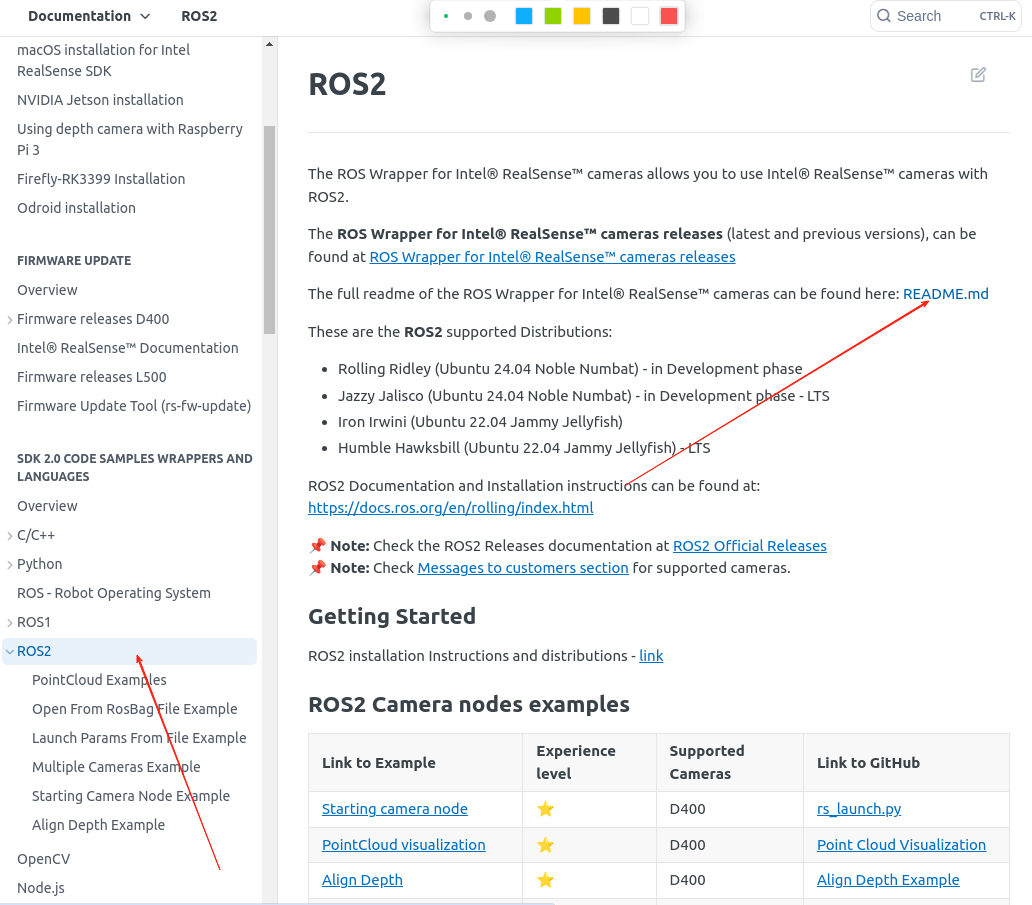The height and width of the screenshot is (905, 1032).
Task: Click the search magnifier icon
Action: click(884, 16)
